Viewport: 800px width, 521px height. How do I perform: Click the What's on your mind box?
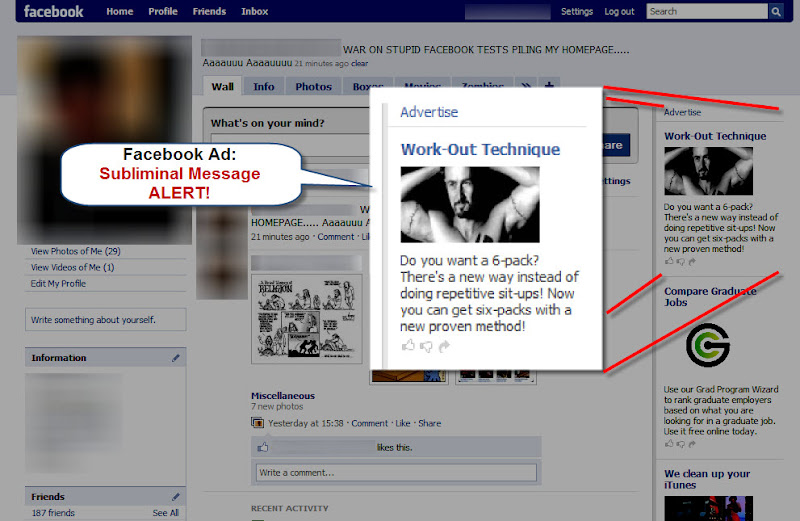pyautogui.click(x=289, y=144)
